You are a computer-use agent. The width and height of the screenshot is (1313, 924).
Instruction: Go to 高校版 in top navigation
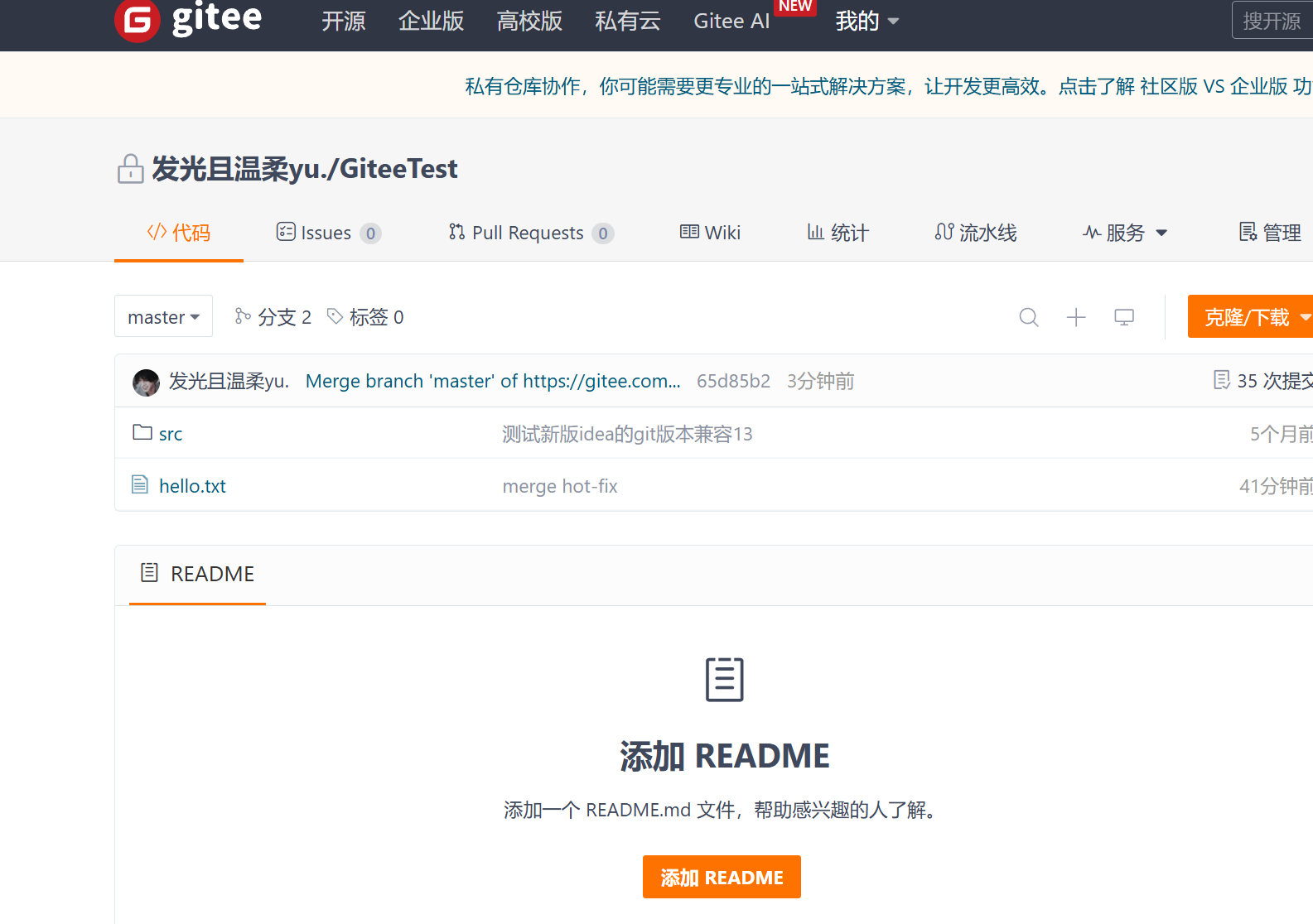tap(529, 21)
